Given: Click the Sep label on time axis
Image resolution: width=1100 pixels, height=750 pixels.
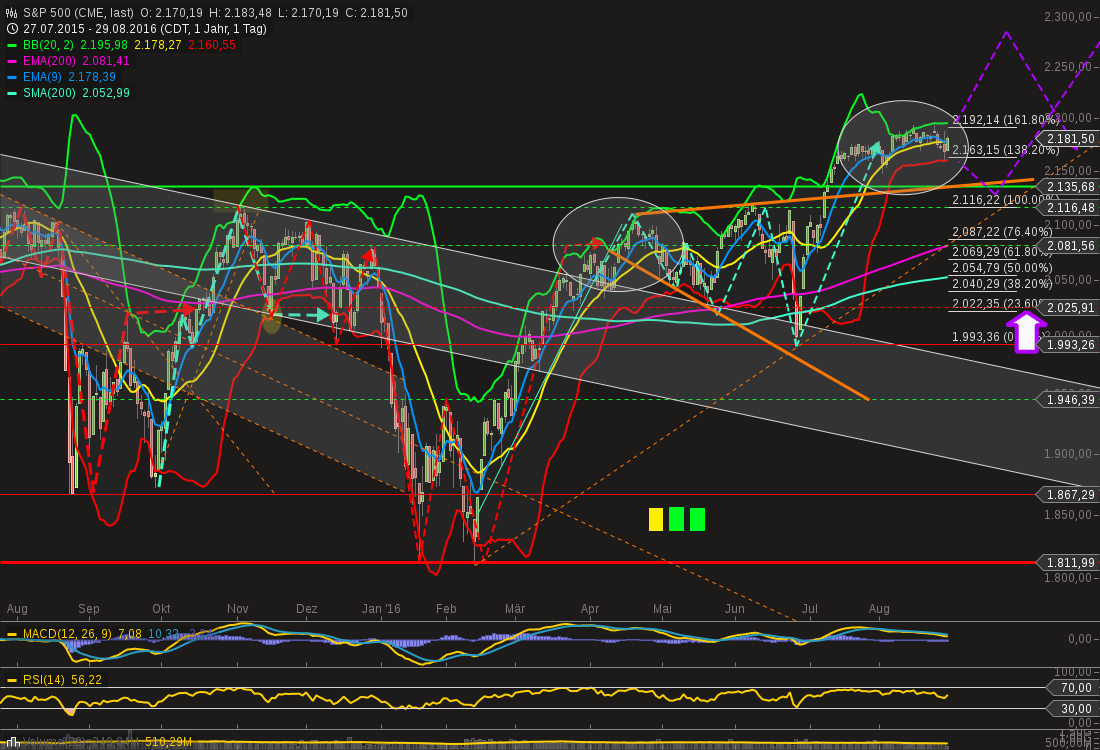Looking at the screenshot, I should pyautogui.click(x=88, y=609).
